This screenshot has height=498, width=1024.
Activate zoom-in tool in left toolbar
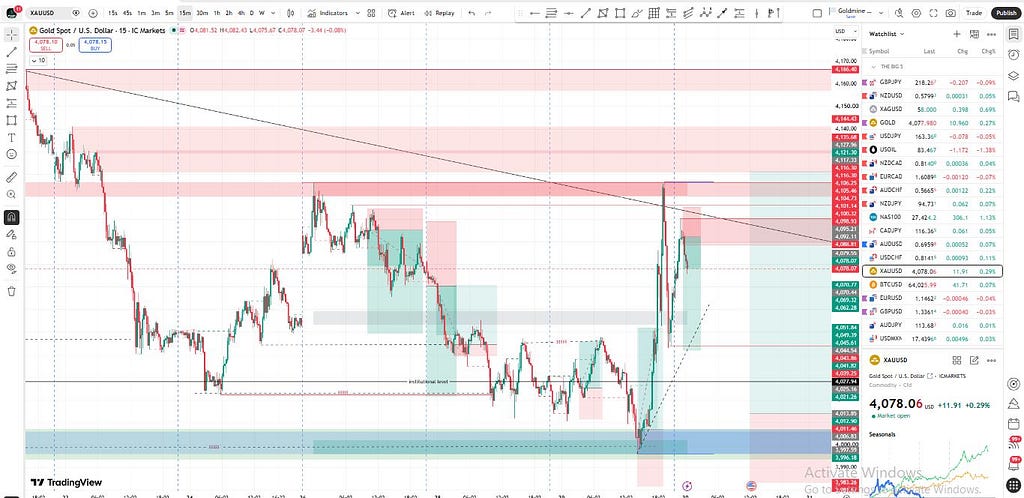[12, 195]
